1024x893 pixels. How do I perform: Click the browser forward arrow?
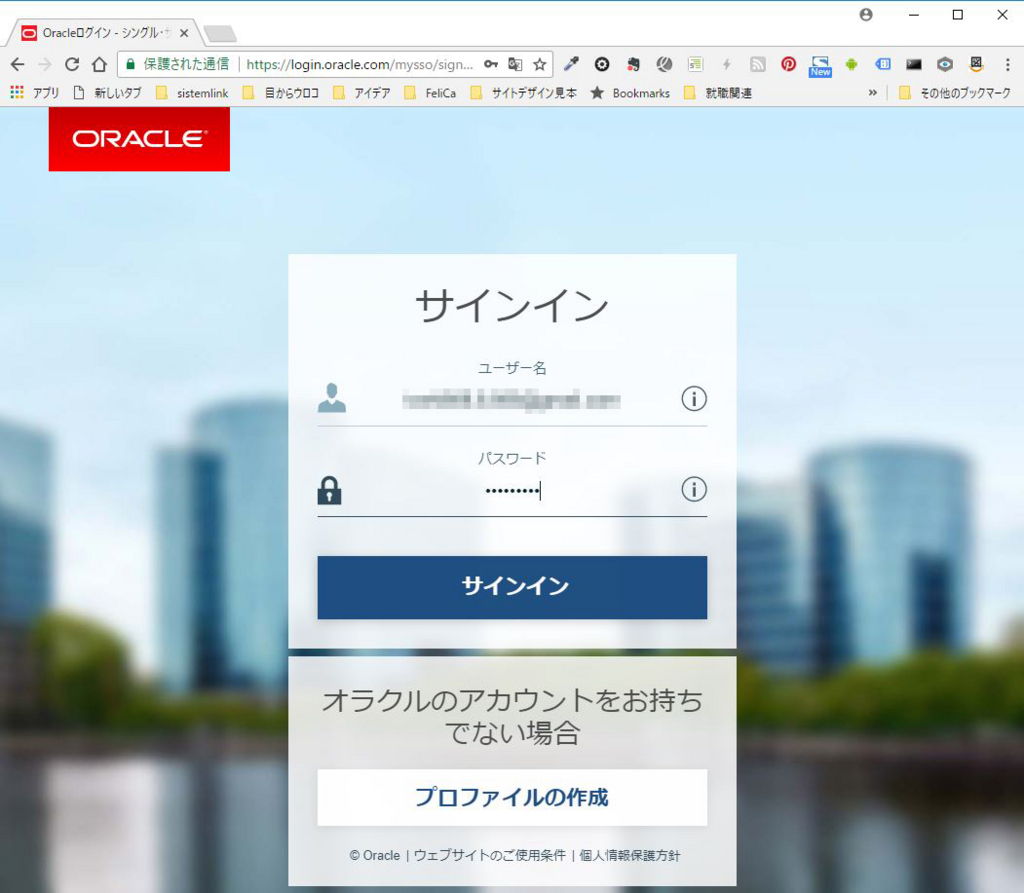44,64
